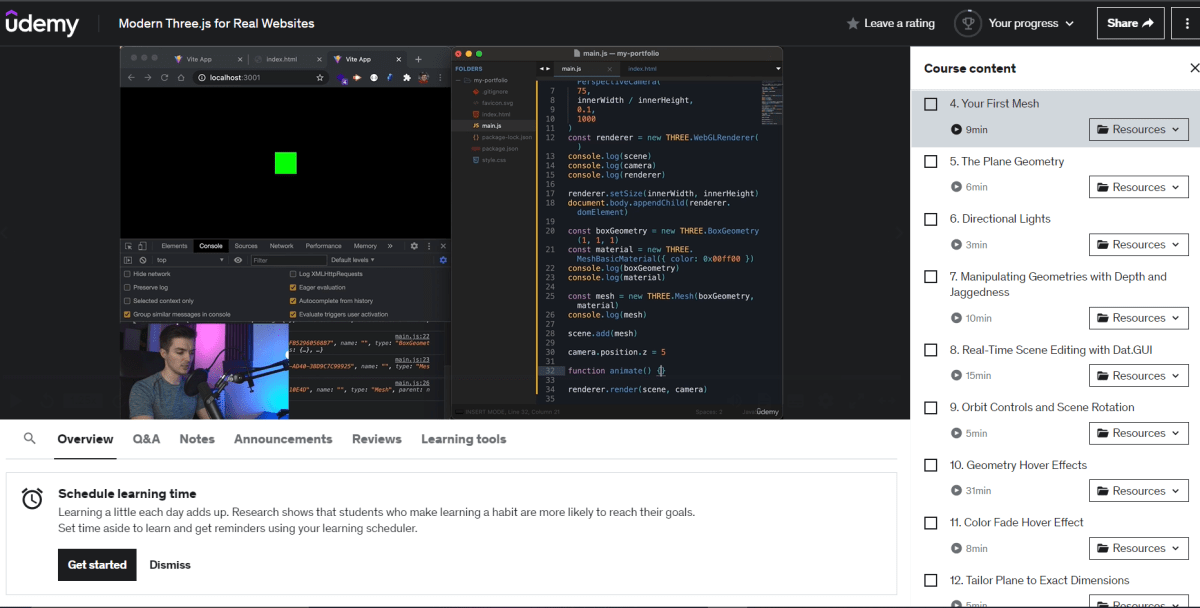Close the Course content panel
This screenshot has width=1200, height=608.
click(1194, 68)
